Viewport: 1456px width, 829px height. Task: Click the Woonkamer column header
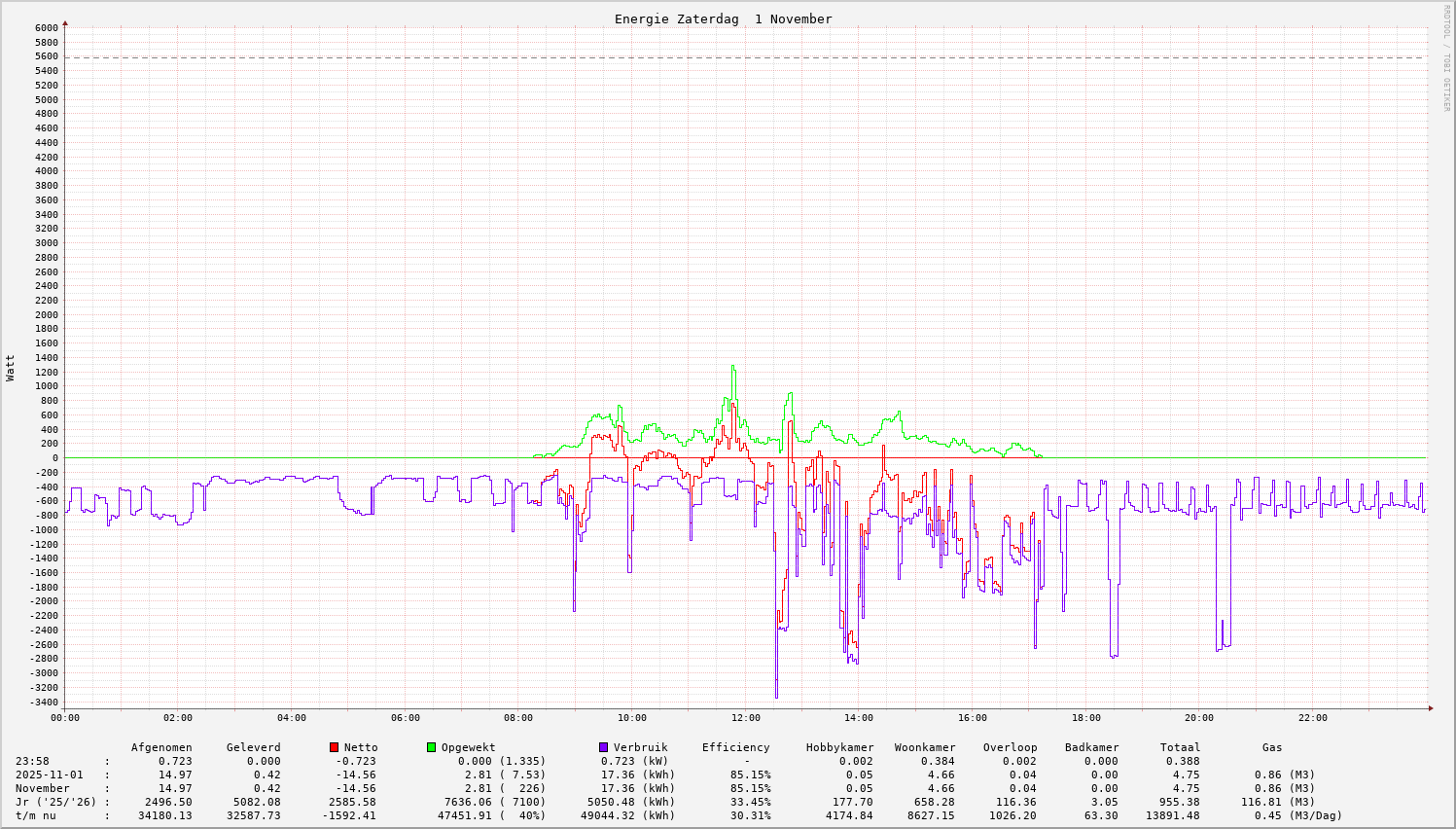pyautogui.click(x=925, y=747)
